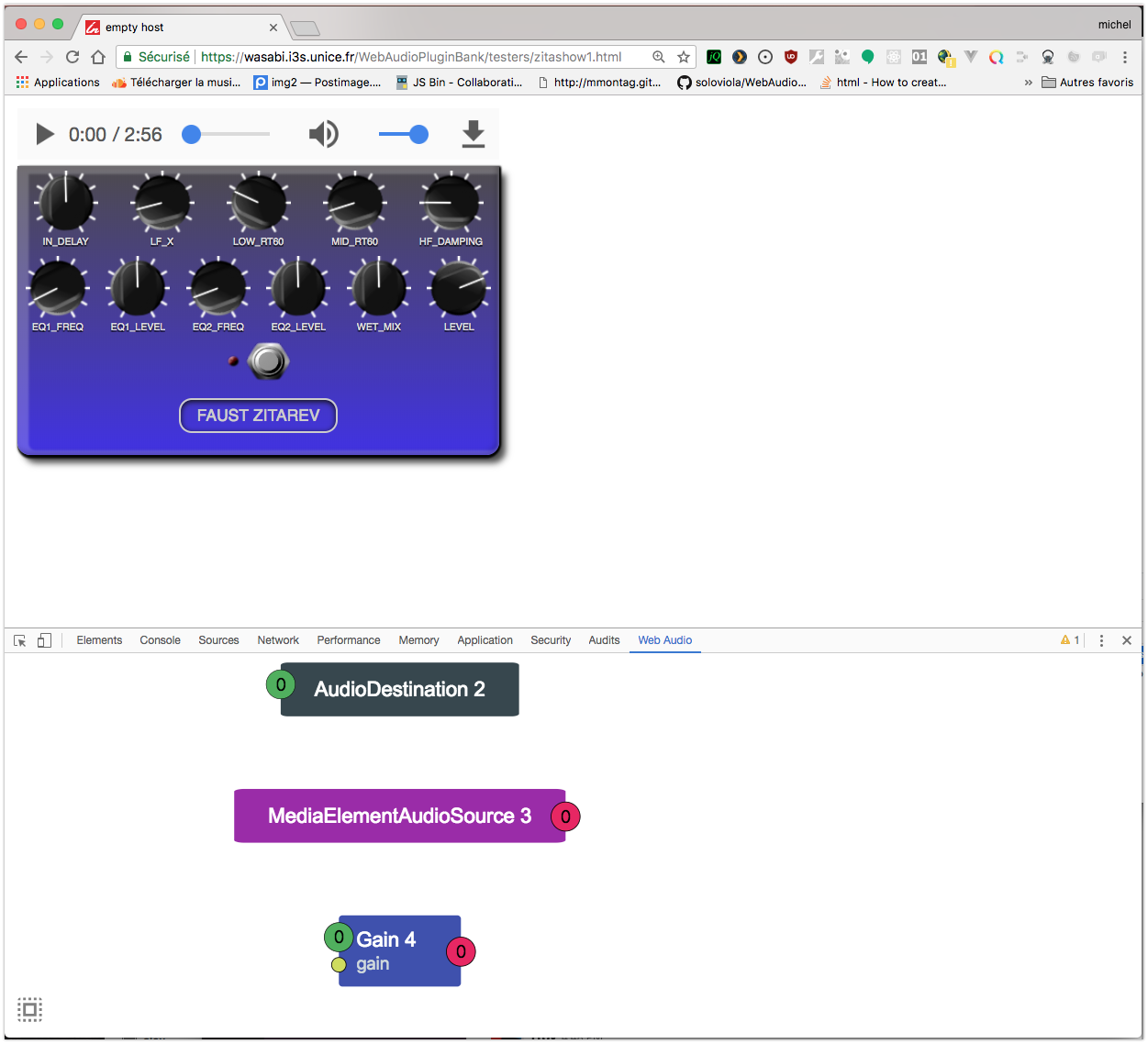Toggle the trim overflow icon at bottom left

click(29, 1009)
